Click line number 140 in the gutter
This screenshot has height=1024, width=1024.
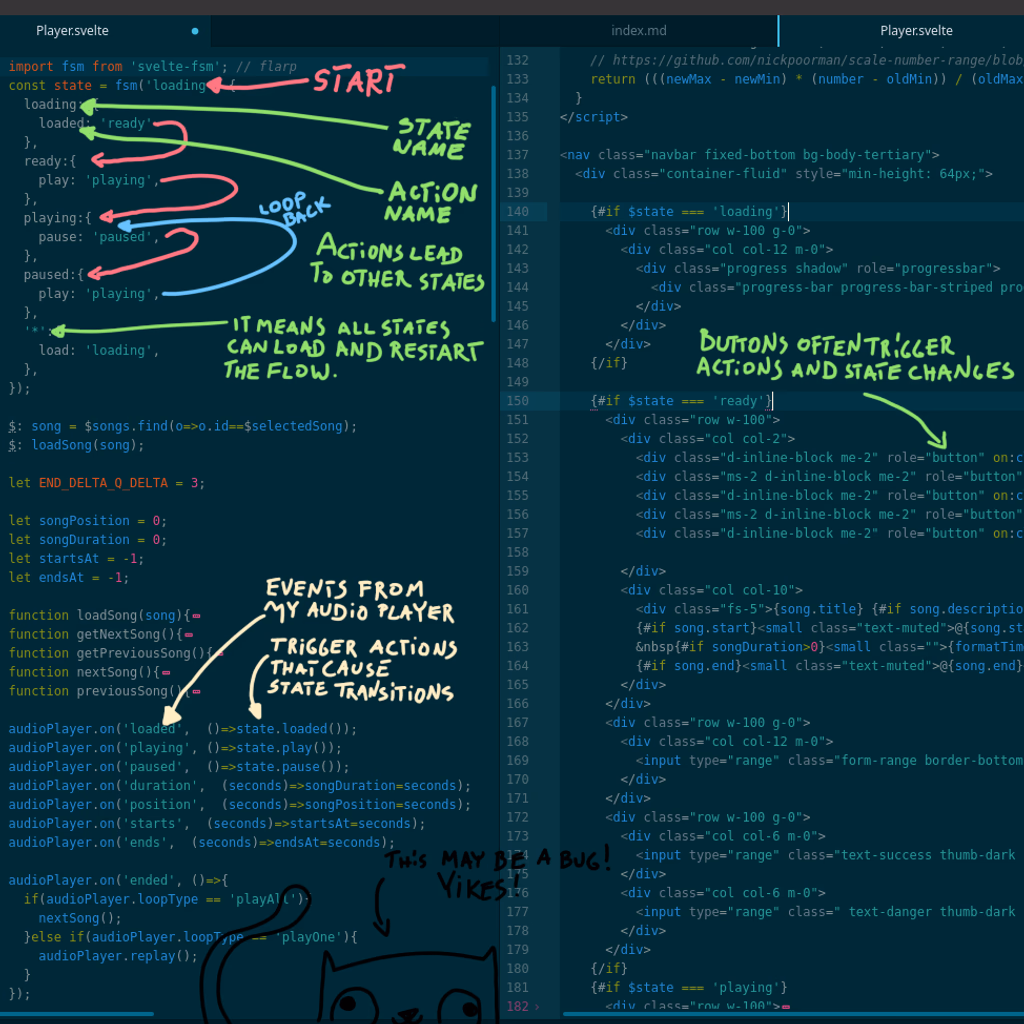pyautogui.click(x=517, y=212)
